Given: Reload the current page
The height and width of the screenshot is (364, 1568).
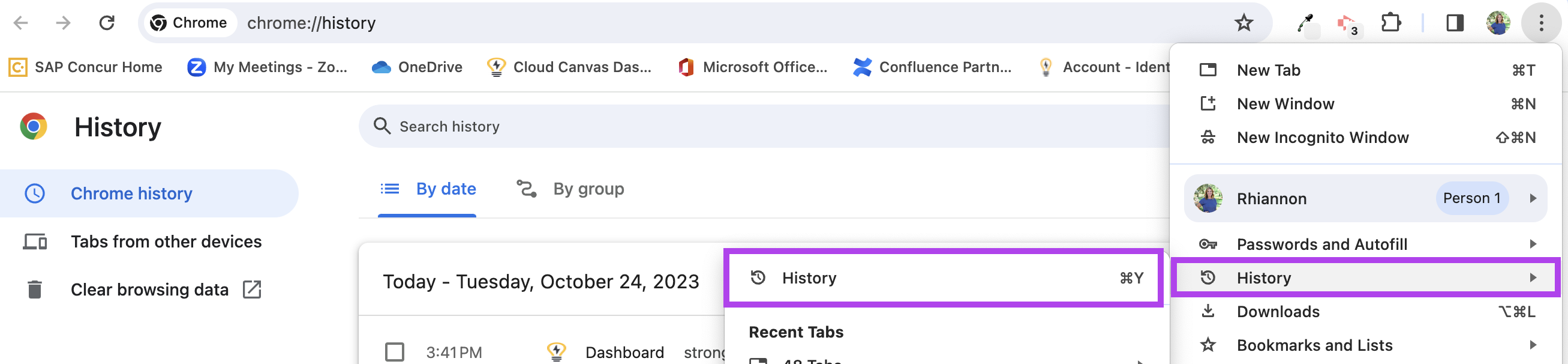Looking at the screenshot, I should click(x=107, y=23).
